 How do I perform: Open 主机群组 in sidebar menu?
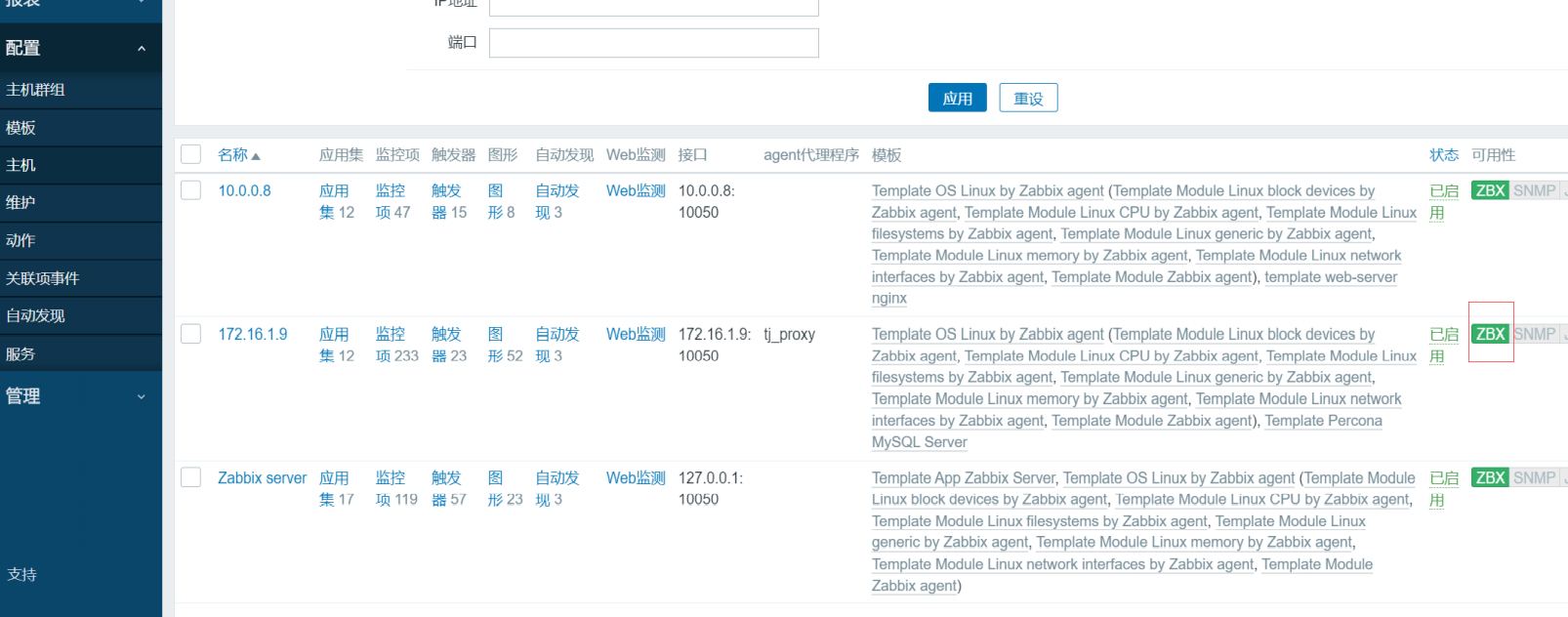click(x=81, y=90)
